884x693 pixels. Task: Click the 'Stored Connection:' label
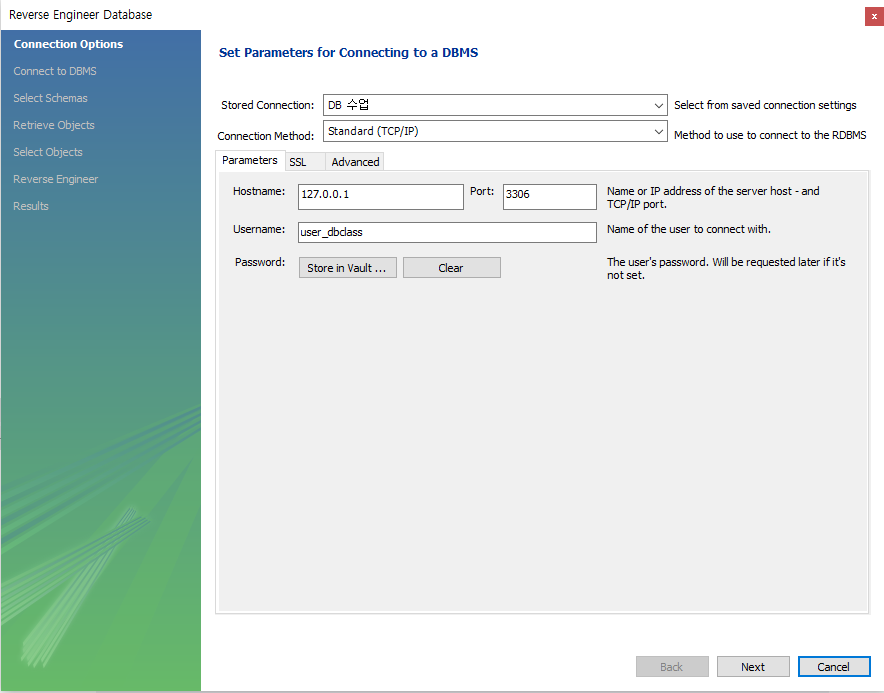coord(267,105)
